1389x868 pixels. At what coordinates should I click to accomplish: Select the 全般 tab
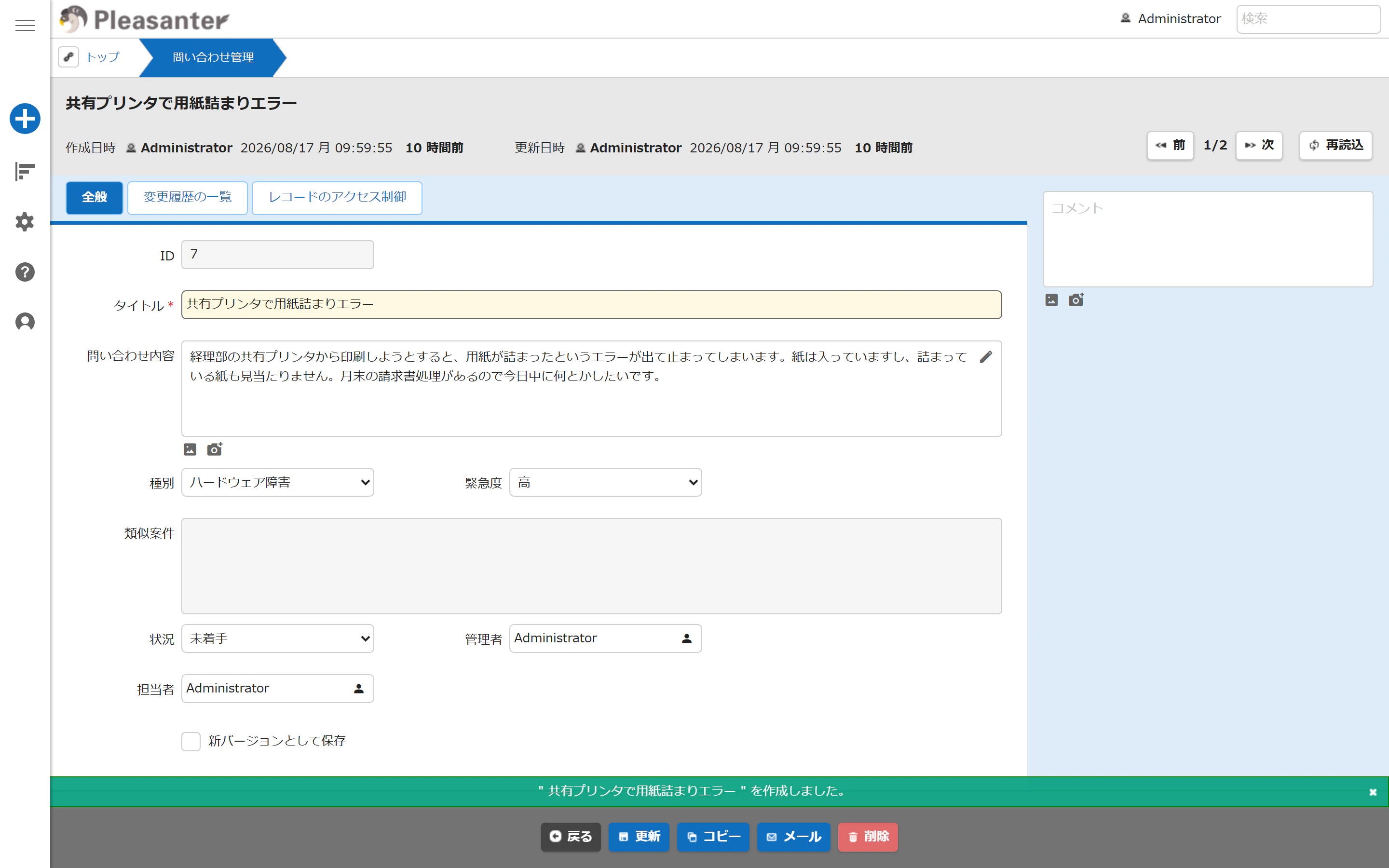pos(95,198)
